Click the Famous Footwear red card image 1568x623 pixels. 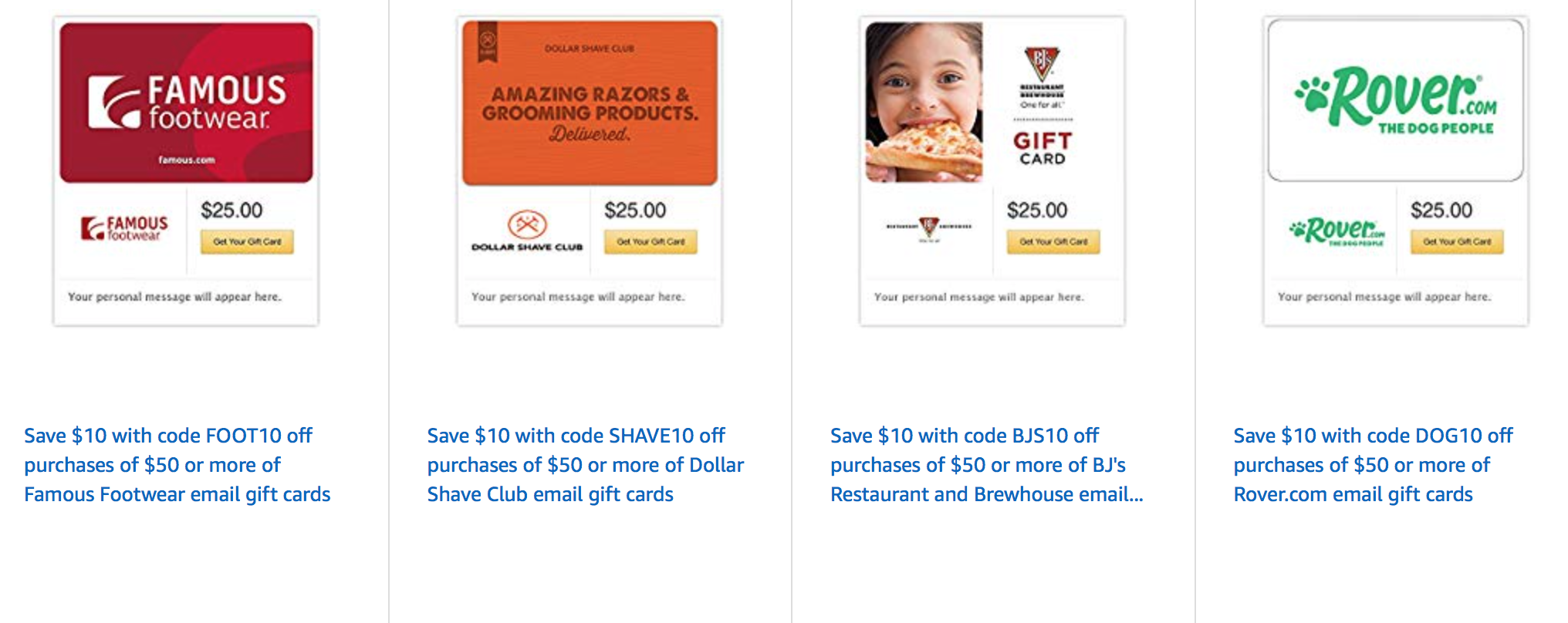pyautogui.click(x=186, y=103)
